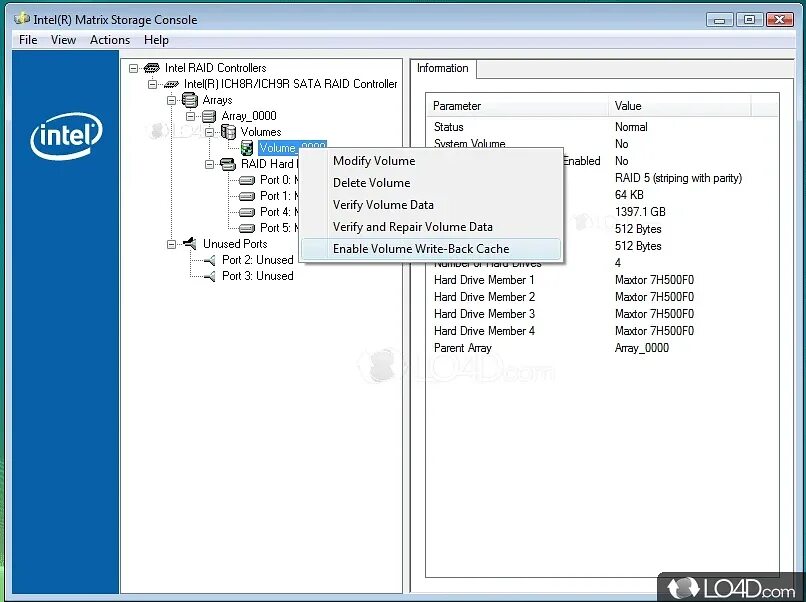Select Port 2: Unused entry
The image size is (806, 602).
coord(258,260)
